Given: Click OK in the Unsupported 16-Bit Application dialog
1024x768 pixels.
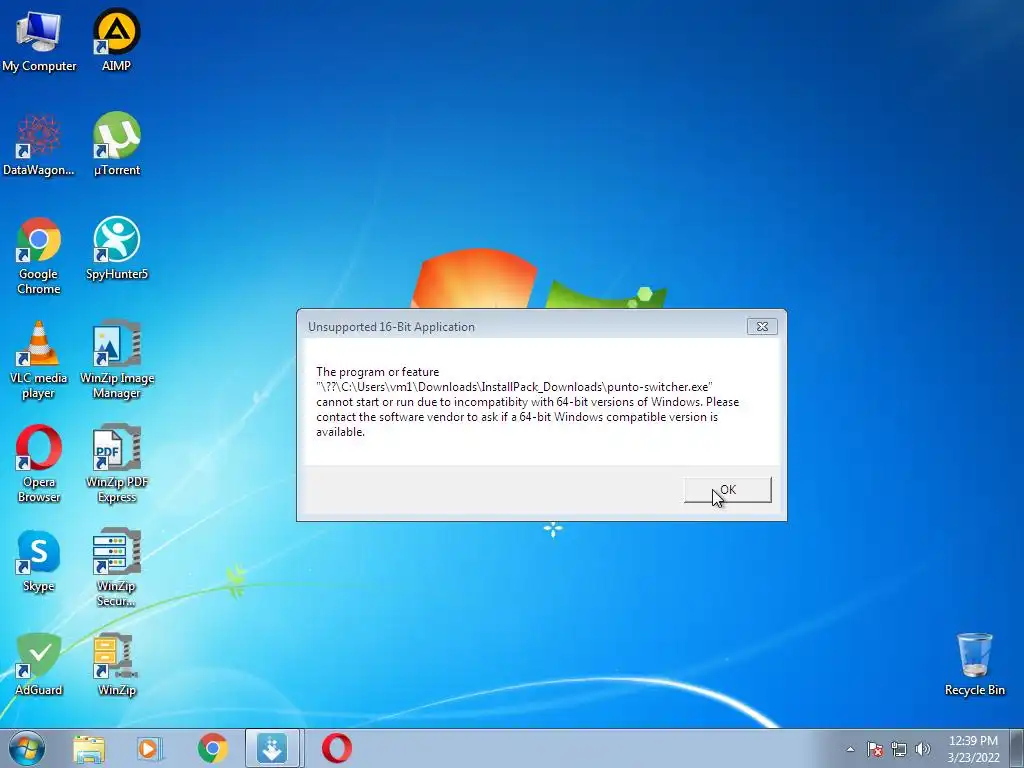Looking at the screenshot, I should point(728,490).
